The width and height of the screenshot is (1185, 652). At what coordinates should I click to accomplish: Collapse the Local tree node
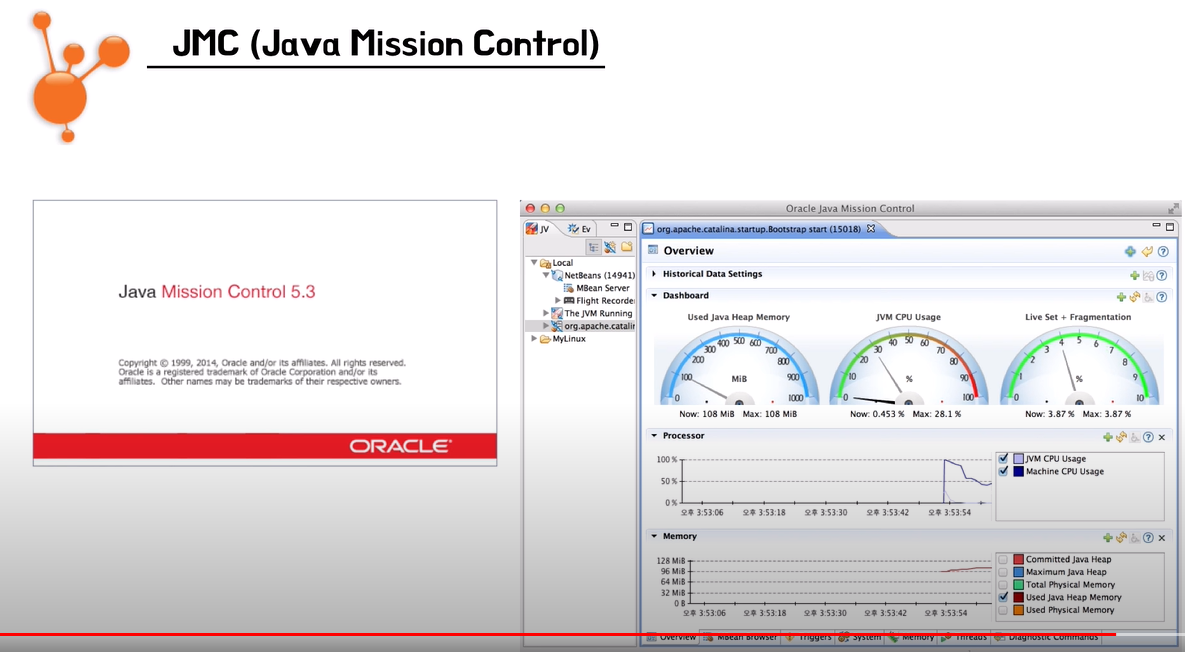[534, 262]
